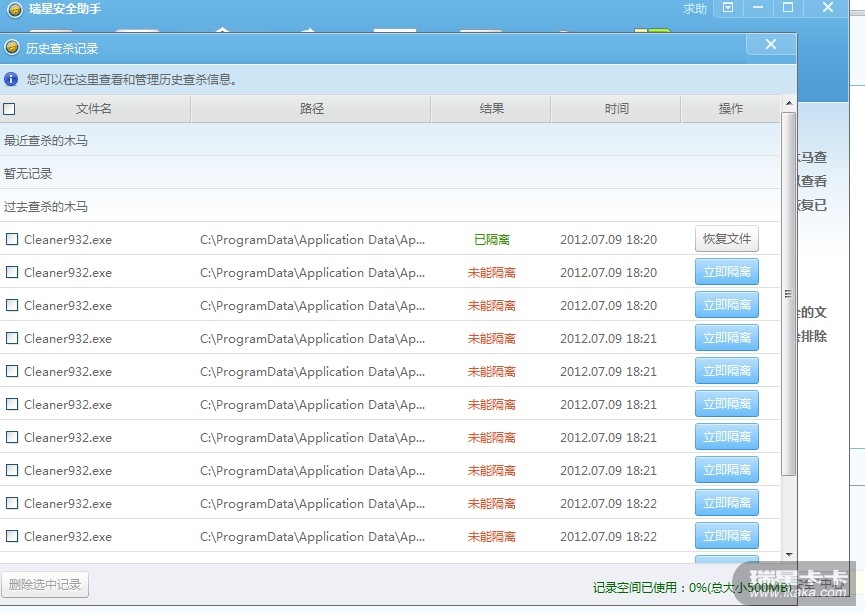Click the Cleaner932.exe filename in the 已隔离 row
Screen dimensions: 865x613
pos(68,240)
